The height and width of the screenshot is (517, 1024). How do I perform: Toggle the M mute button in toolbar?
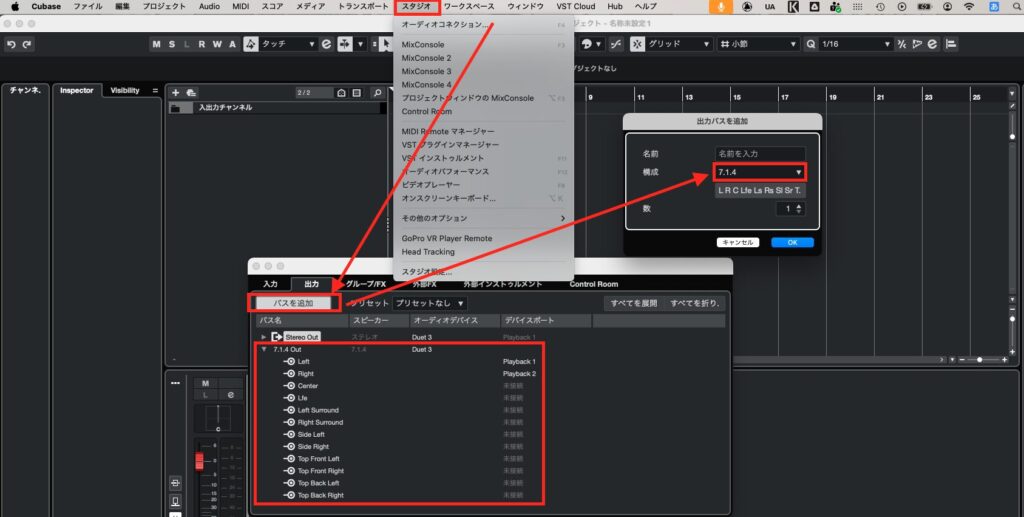click(157, 44)
